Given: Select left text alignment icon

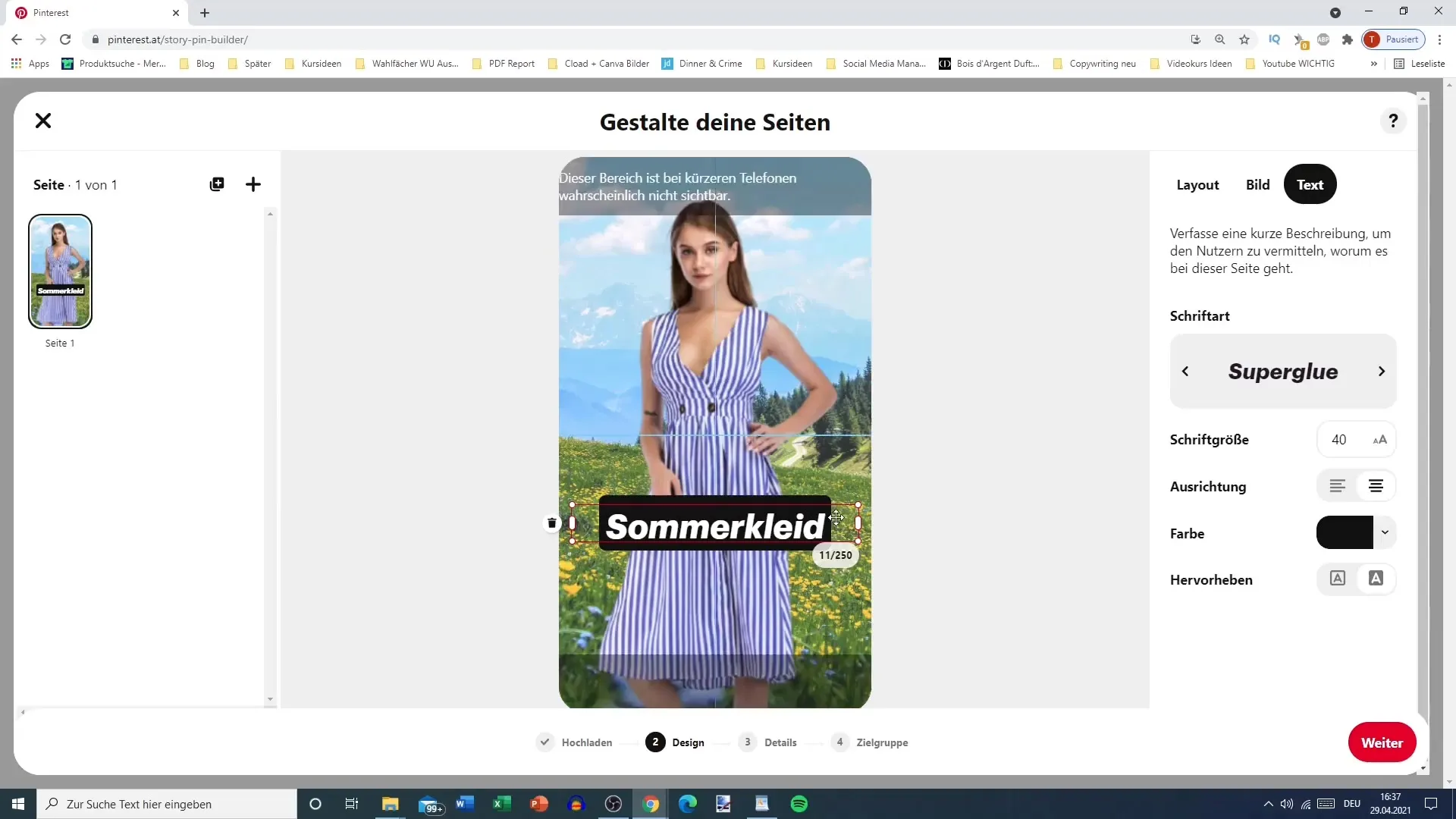Looking at the screenshot, I should (1337, 485).
